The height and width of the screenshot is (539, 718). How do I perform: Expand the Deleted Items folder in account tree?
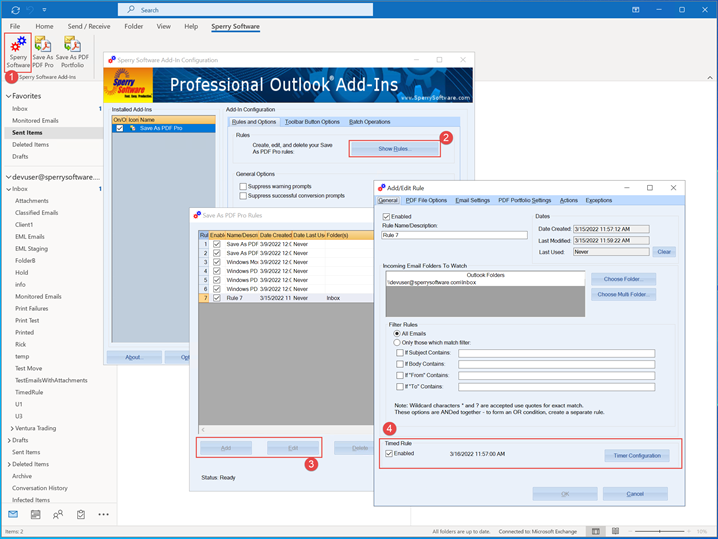[x=9, y=464]
